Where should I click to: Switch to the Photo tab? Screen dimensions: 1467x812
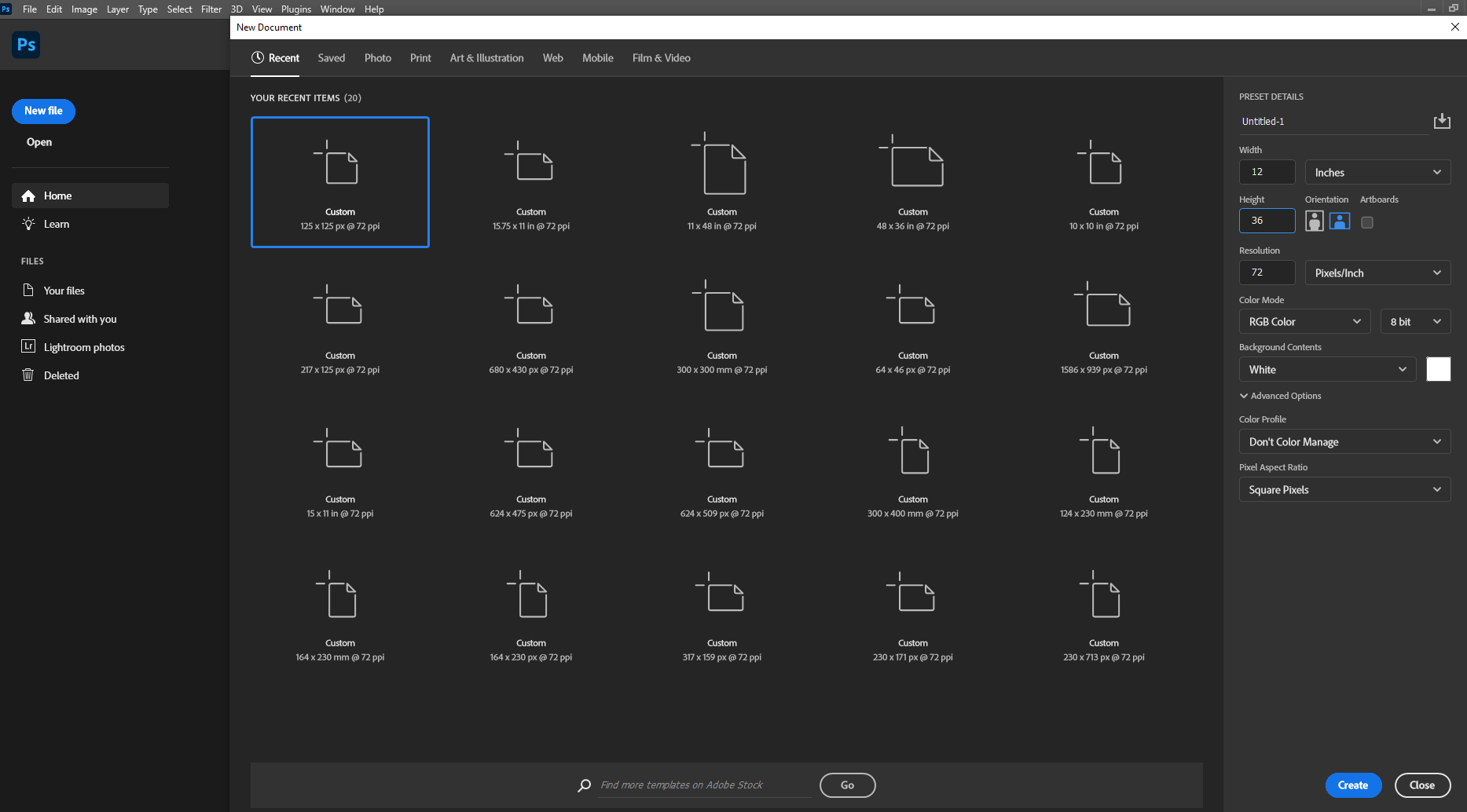378,58
